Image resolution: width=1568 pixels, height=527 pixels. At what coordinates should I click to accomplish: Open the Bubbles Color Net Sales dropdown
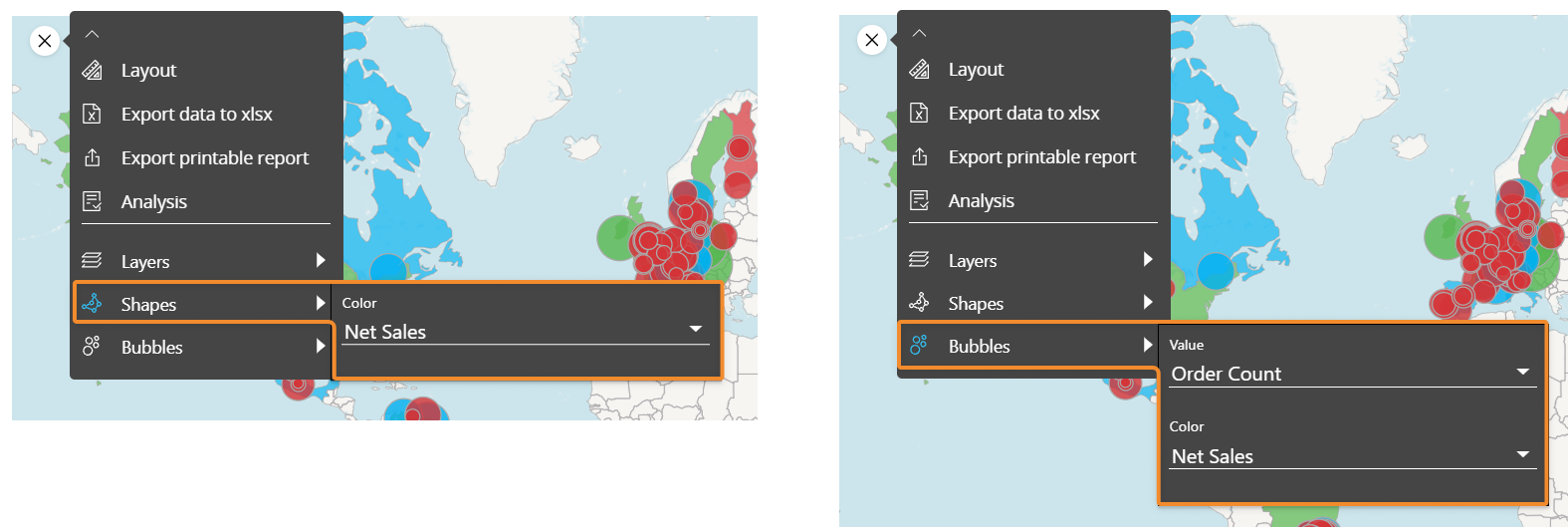[x=1352, y=456]
